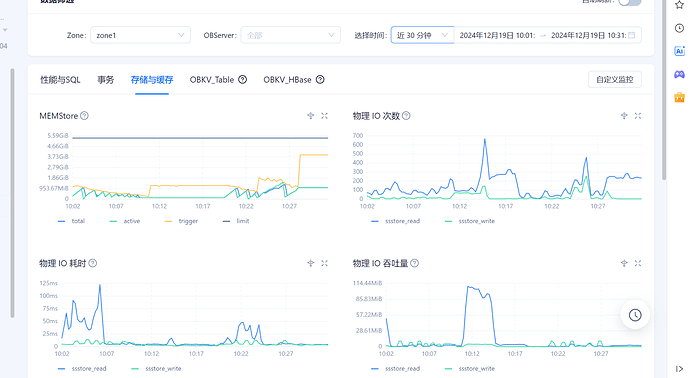
Task: Collapse the browser sidebar with bottom arrow icon
Action: pos(679,369)
